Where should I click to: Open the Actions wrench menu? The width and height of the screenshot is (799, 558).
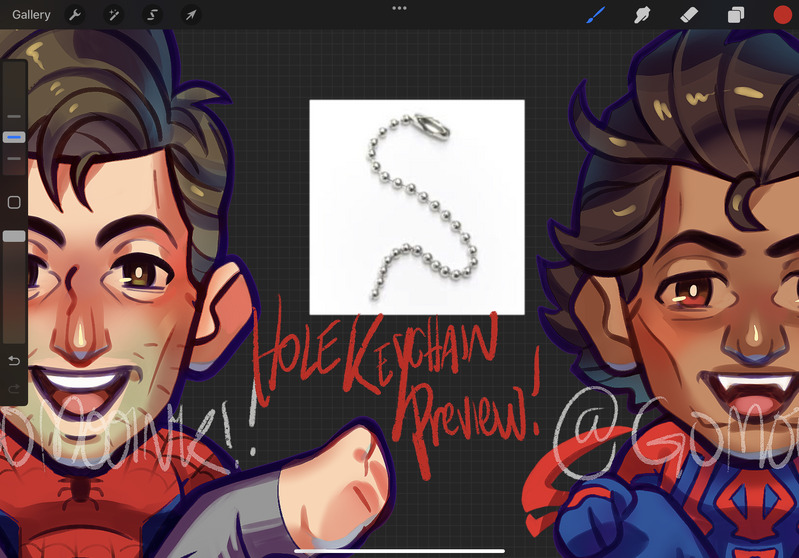[75, 15]
